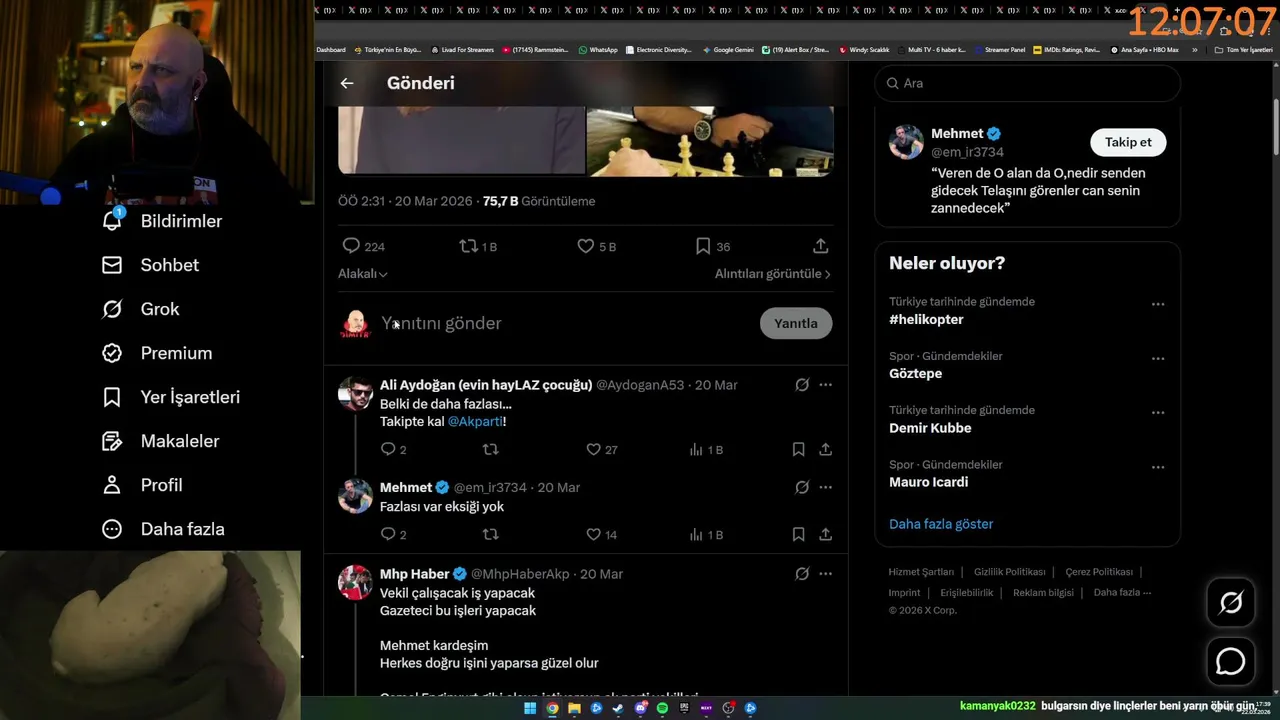Open trending topic #helikopter

pyautogui.click(x=926, y=320)
